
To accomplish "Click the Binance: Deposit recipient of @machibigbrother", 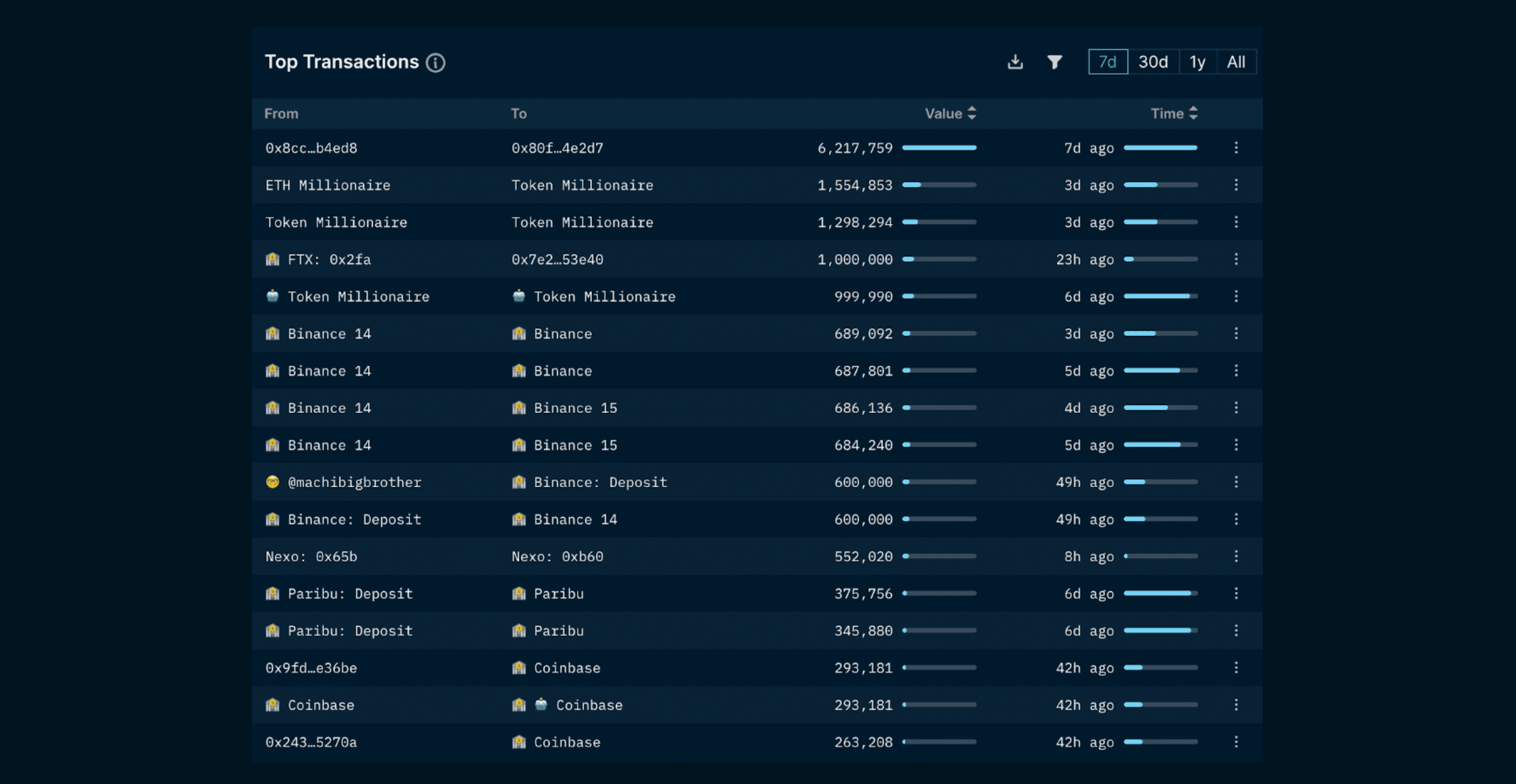I will click(590, 482).
